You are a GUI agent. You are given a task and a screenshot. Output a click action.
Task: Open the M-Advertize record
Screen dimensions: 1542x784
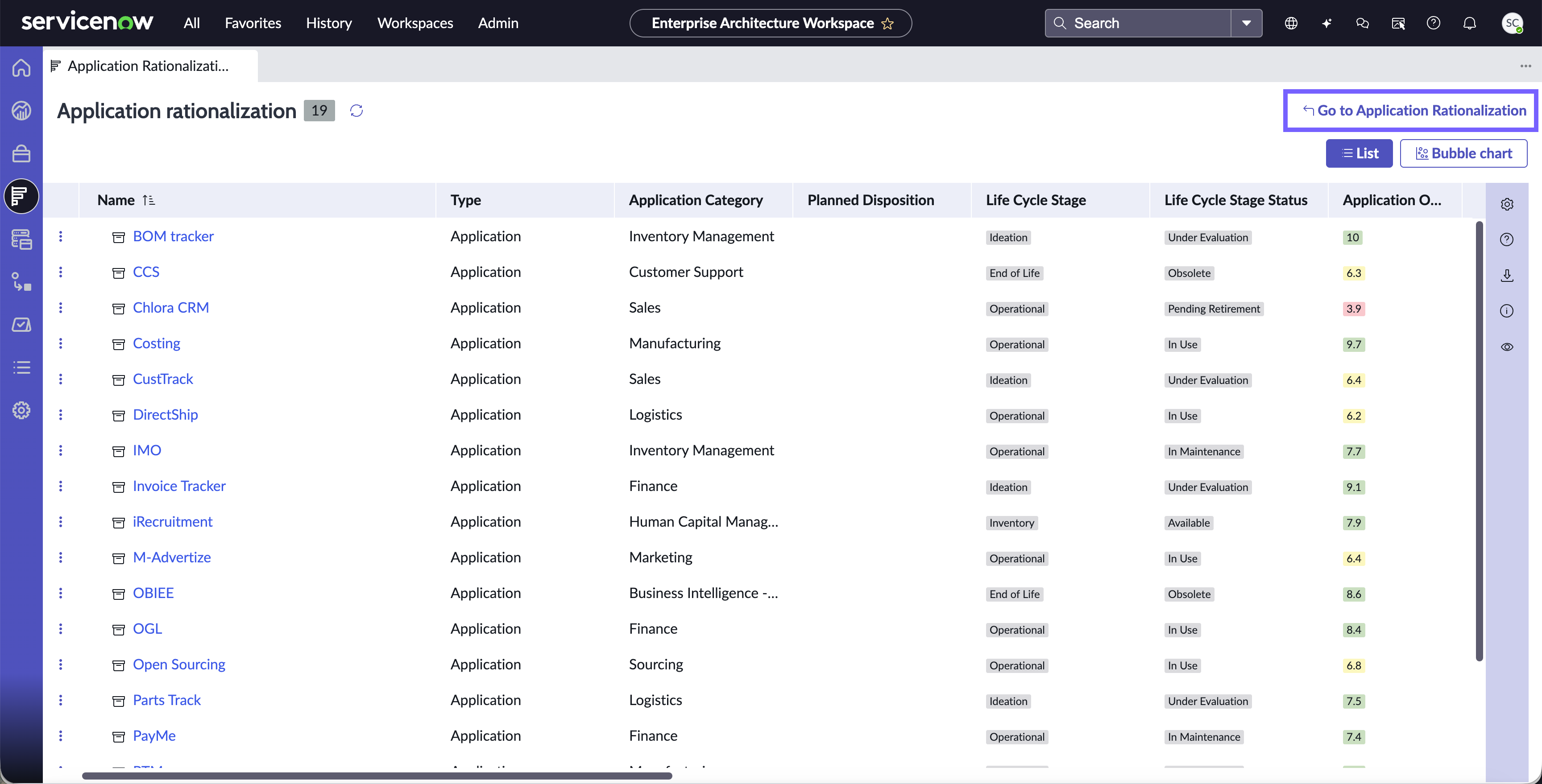tap(172, 558)
